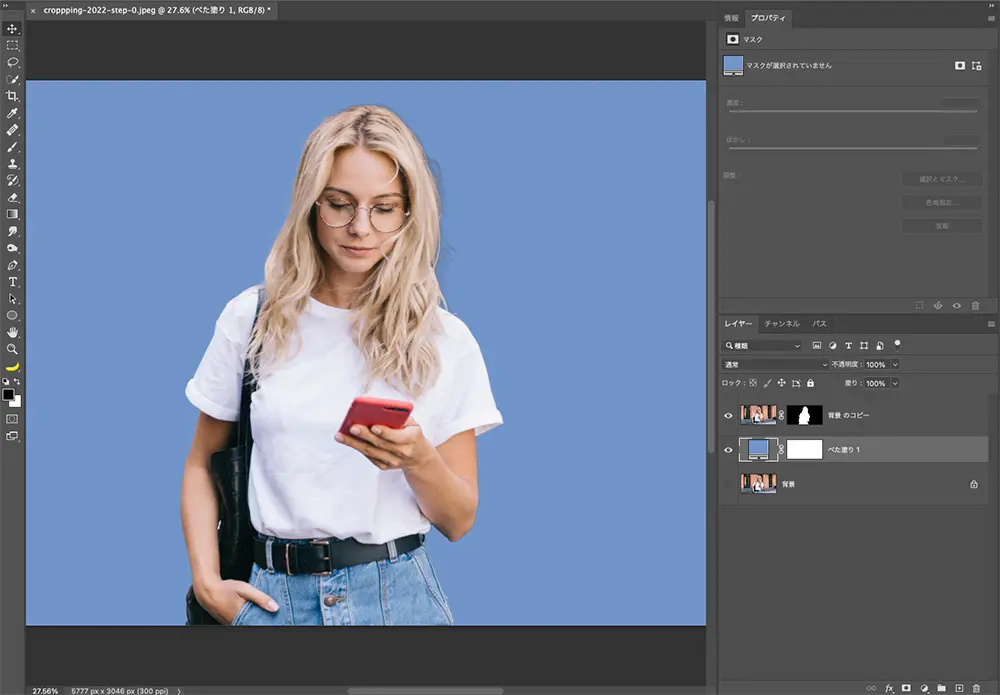
Task: Lock image pixels with brush icon
Action: click(x=767, y=383)
